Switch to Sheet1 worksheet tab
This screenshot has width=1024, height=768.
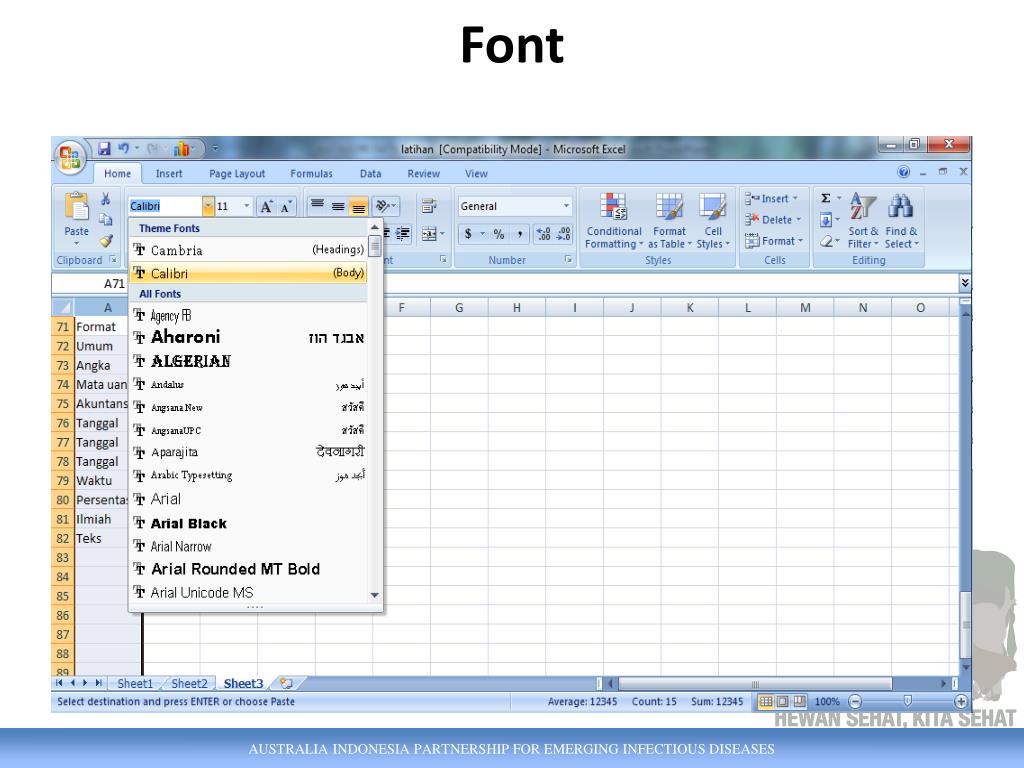point(135,684)
